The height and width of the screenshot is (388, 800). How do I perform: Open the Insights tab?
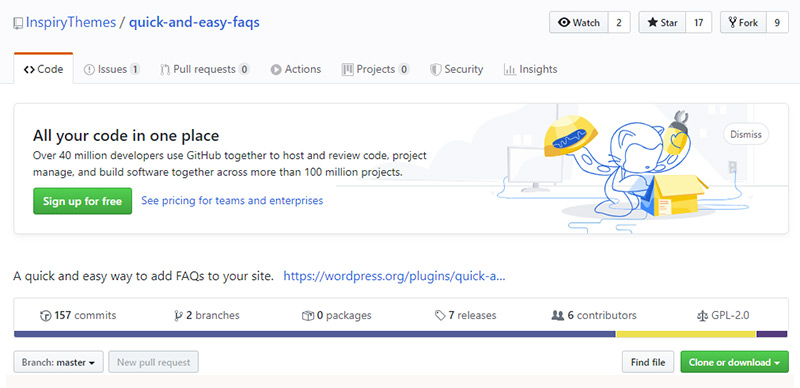pos(530,69)
